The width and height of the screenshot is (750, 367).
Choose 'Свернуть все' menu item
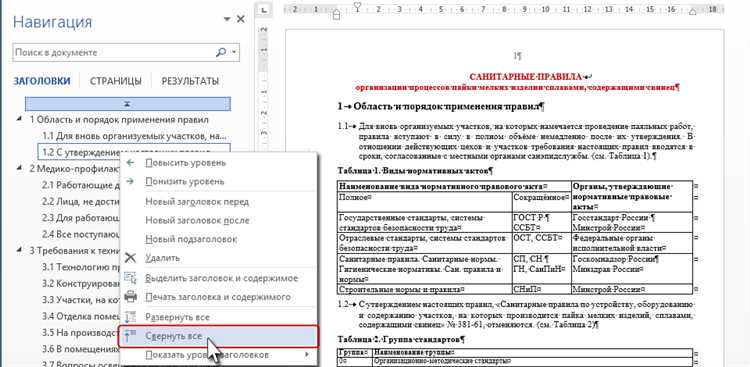(x=219, y=336)
